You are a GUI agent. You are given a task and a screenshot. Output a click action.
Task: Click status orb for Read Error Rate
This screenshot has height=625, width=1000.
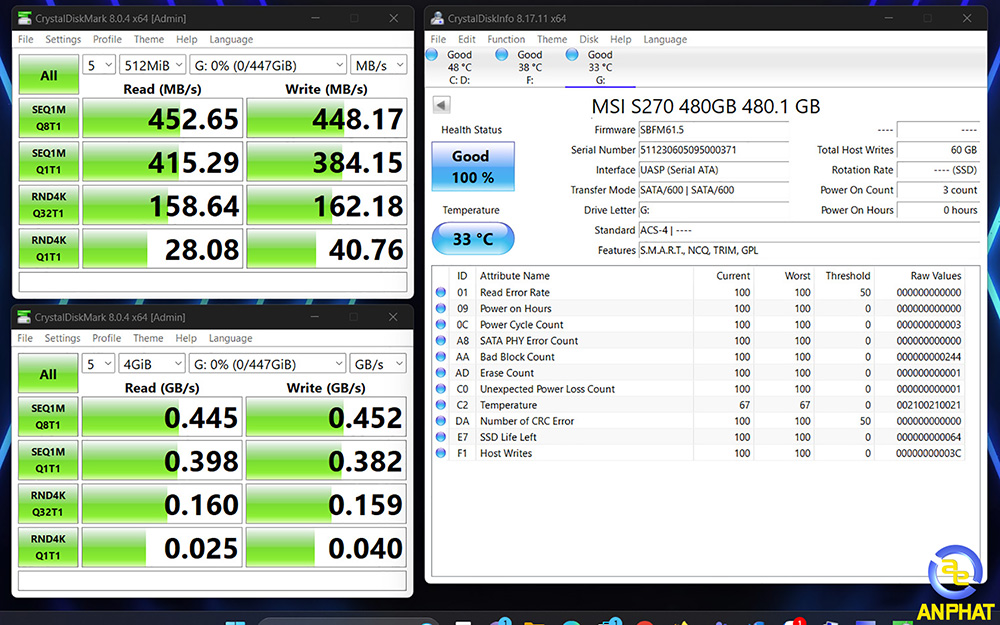point(441,292)
